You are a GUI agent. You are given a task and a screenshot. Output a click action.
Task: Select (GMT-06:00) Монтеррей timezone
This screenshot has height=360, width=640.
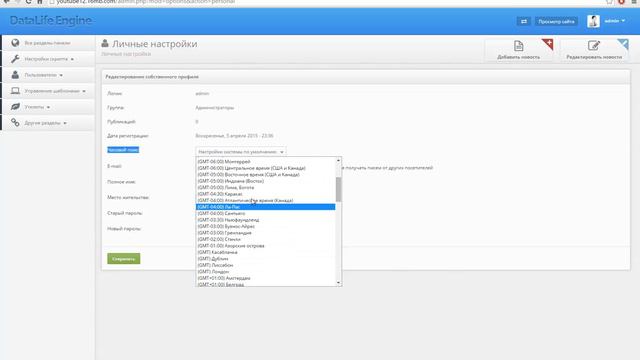(265, 162)
